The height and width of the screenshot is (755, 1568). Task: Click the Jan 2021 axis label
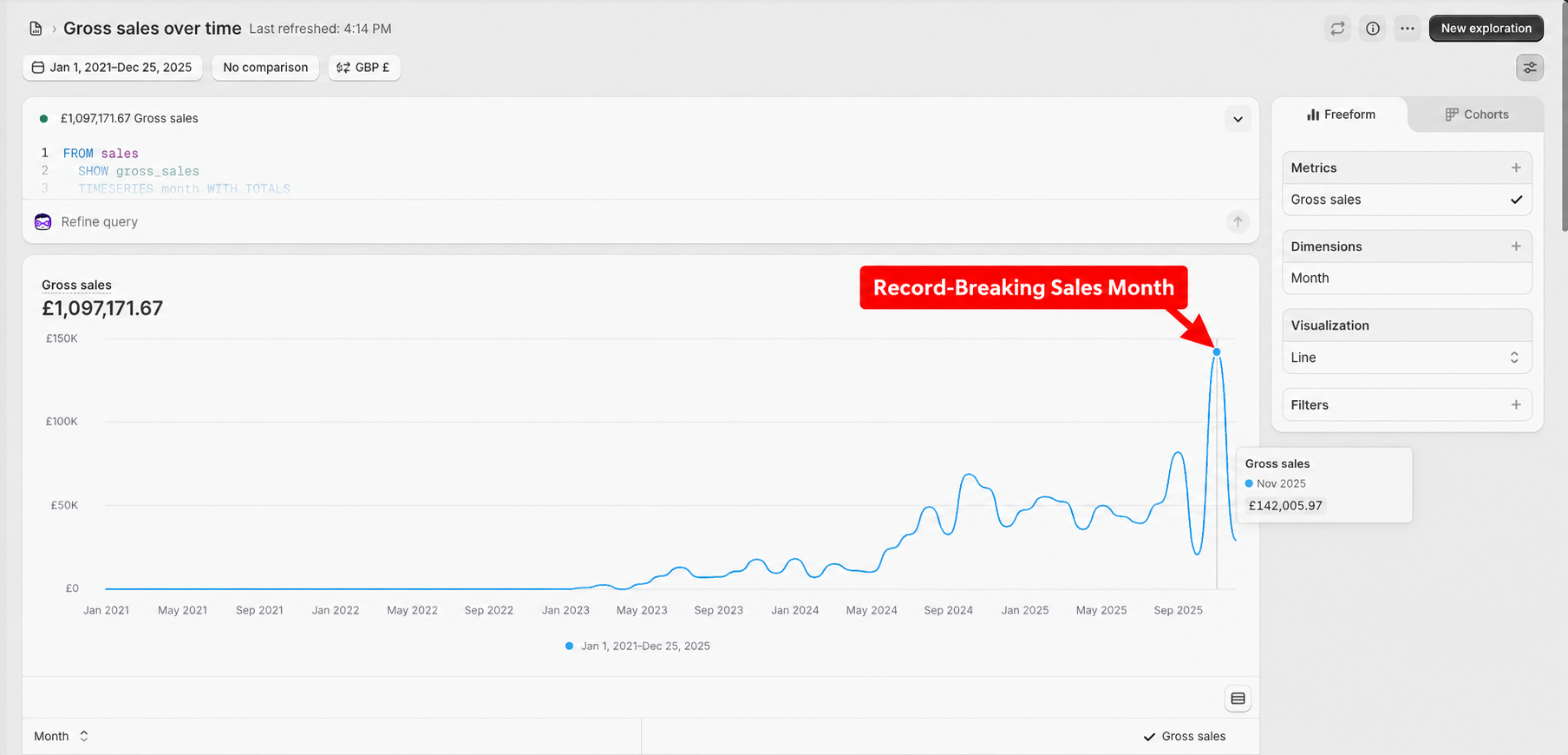tap(106, 610)
